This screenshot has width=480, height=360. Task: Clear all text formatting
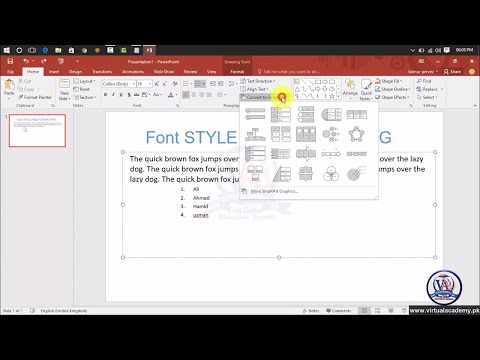(175, 84)
